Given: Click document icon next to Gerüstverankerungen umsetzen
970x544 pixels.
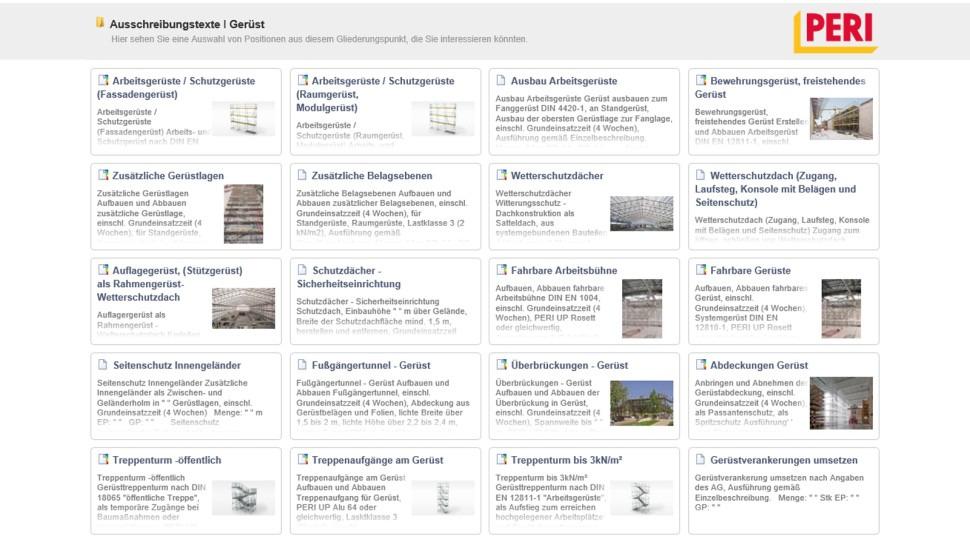Looking at the screenshot, I should [x=701, y=460].
